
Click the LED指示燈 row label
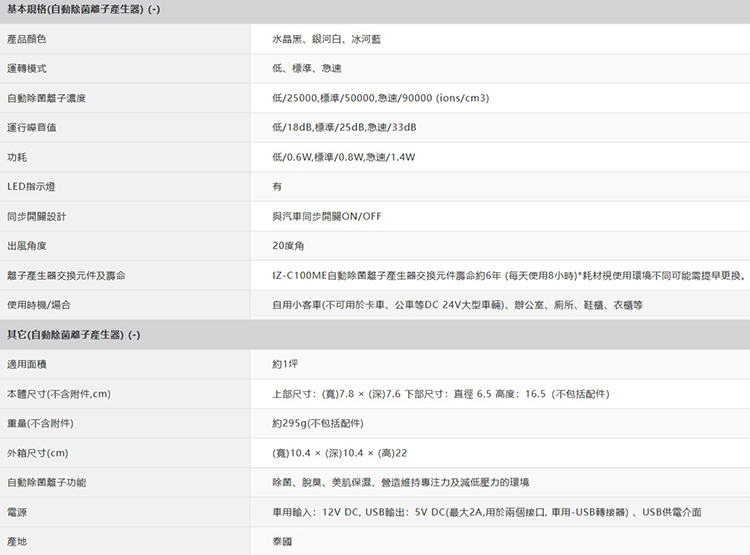pyautogui.click(x=29, y=187)
